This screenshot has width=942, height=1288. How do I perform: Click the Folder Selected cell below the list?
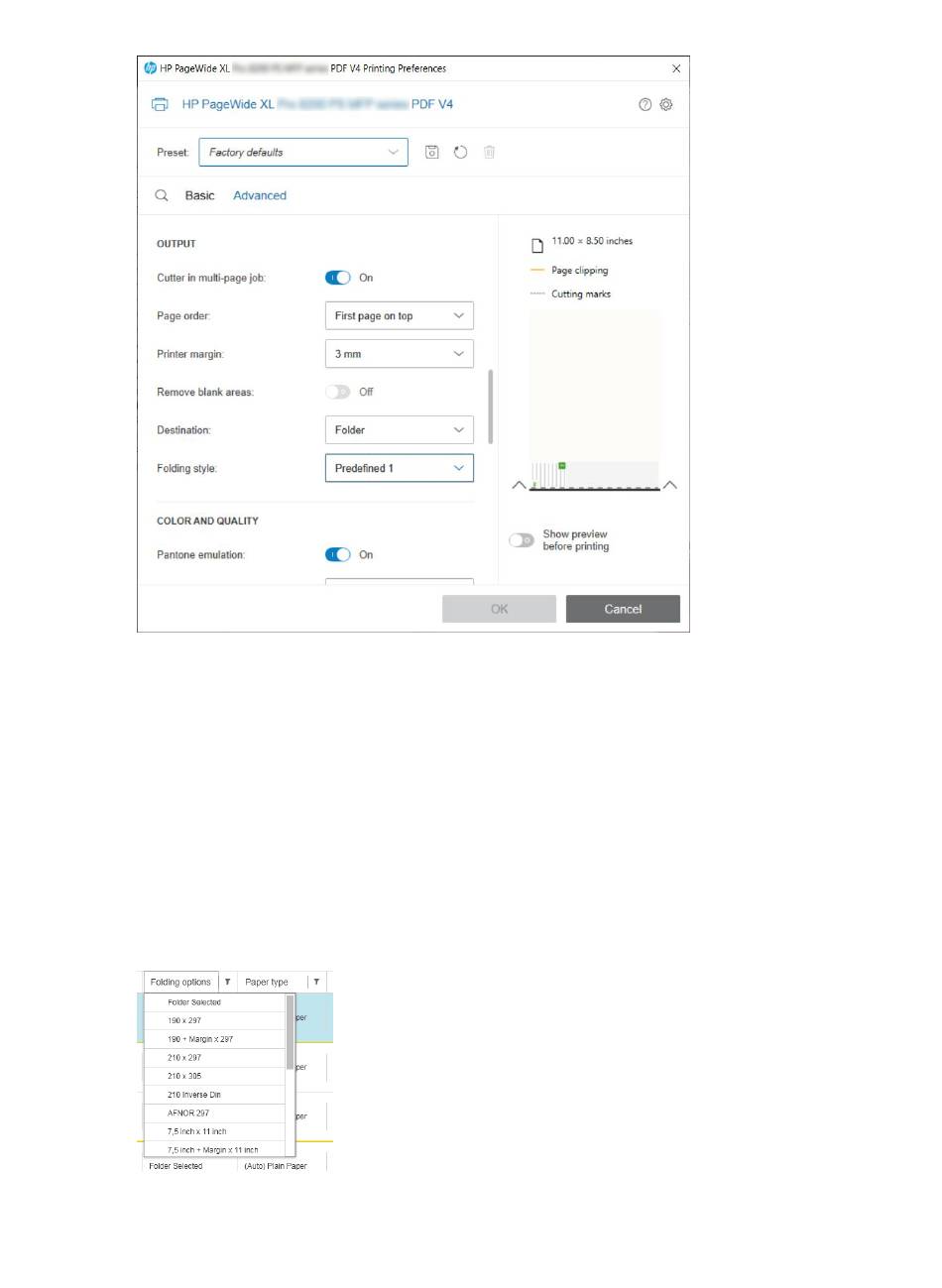(x=176, y=1166)
